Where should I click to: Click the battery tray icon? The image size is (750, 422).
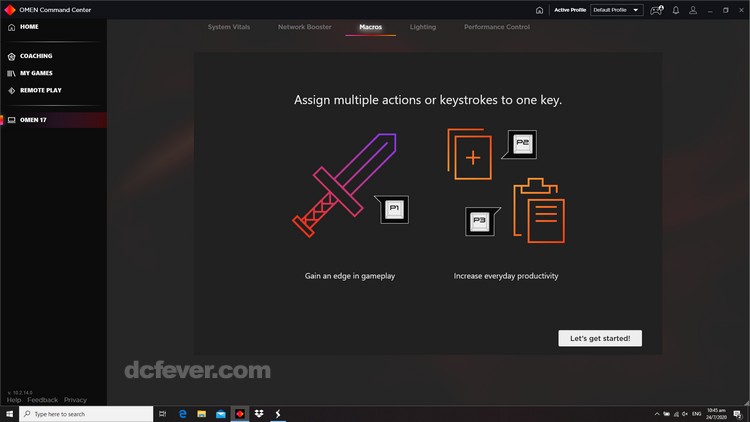tap(666, 414)
